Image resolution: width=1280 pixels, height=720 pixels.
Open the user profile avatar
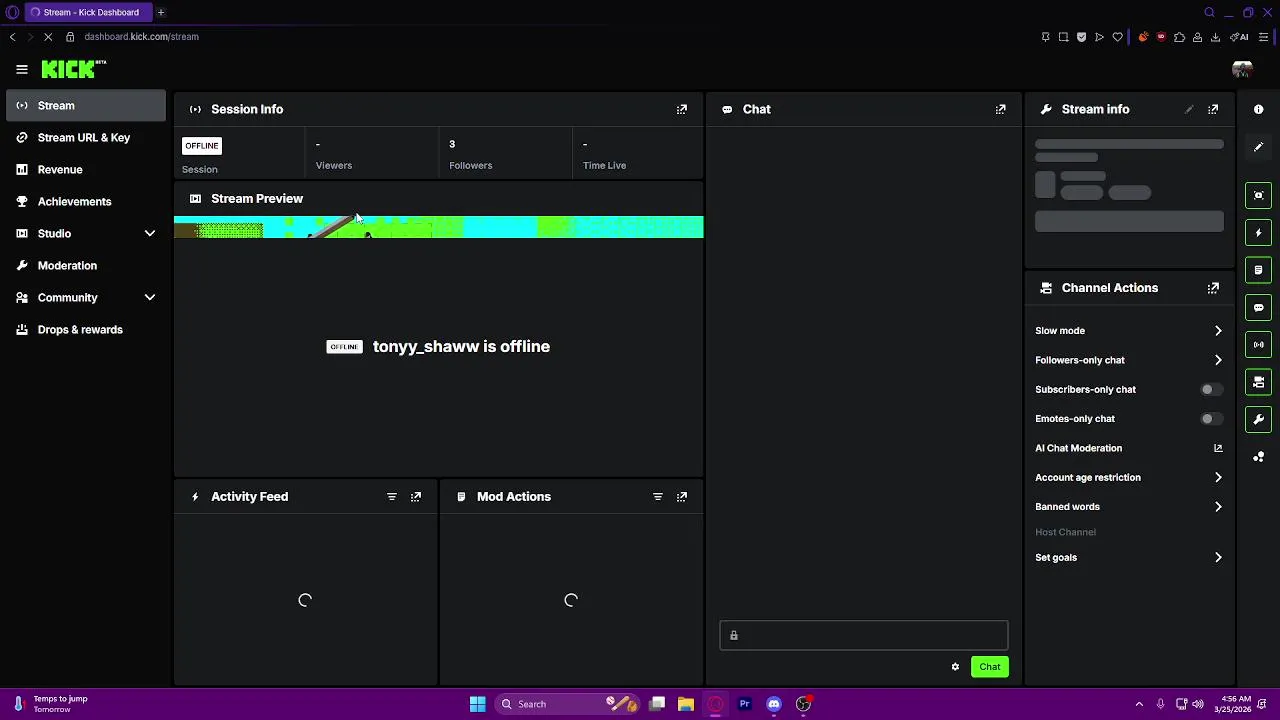point(1242,69)
